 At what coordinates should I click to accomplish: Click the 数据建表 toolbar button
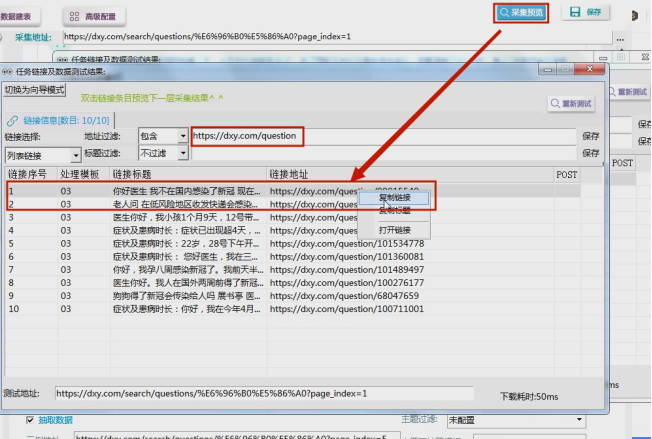click(x=19, y=17)
